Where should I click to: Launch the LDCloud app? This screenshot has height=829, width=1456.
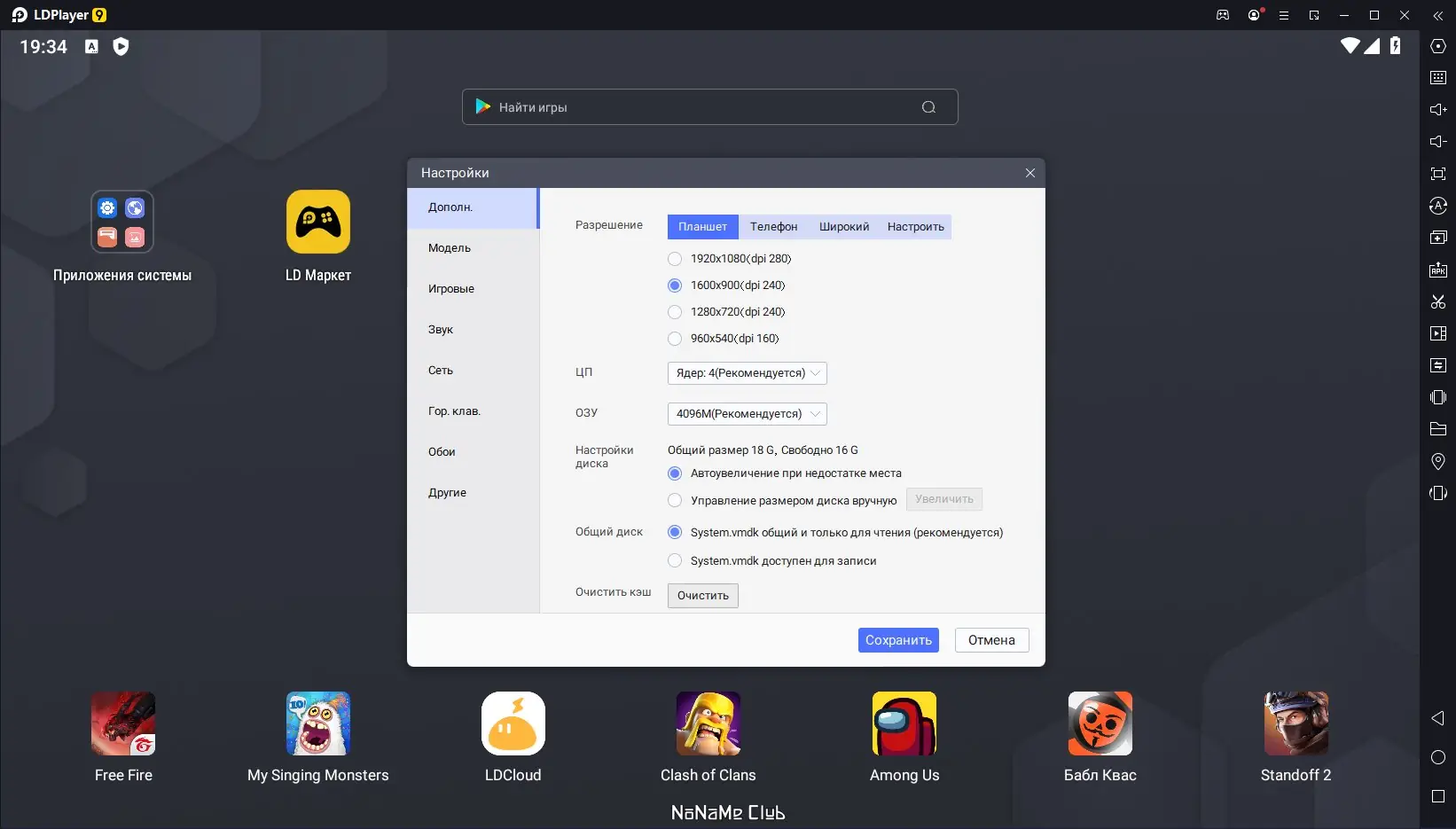point(513,723)
